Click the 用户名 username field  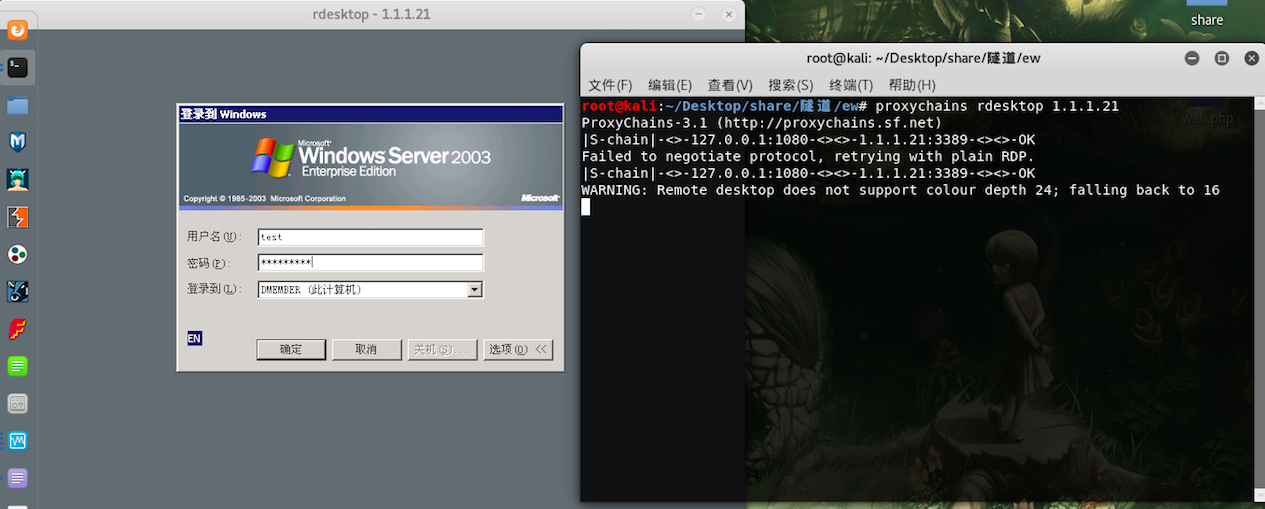pos(370,237)
